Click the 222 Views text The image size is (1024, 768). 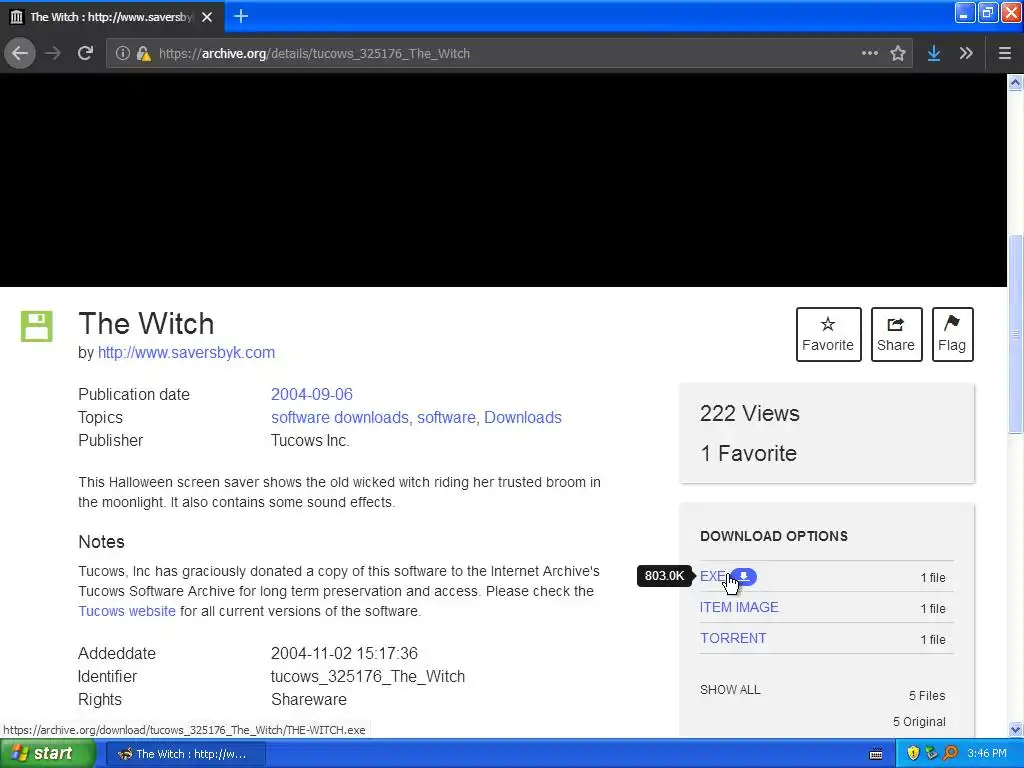tap(750, 413)
